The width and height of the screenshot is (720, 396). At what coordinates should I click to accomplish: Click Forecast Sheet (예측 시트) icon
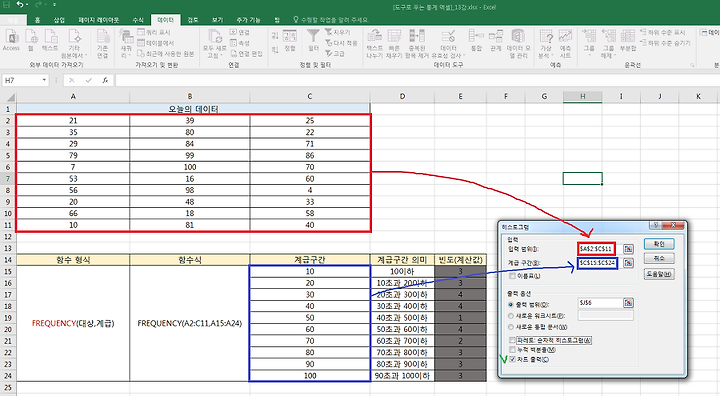click(x=565, y=44)
